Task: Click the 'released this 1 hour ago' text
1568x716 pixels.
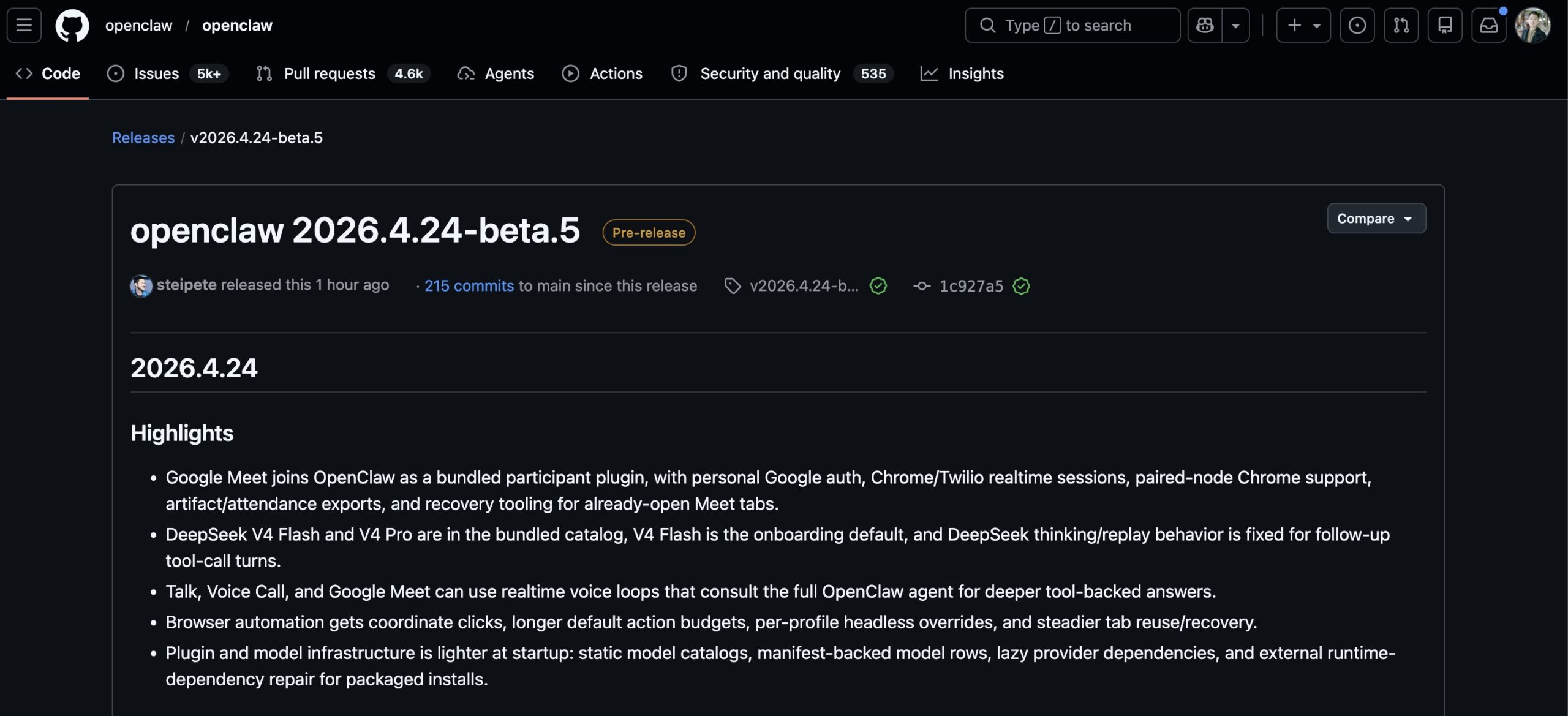Action: pos(305,285)
